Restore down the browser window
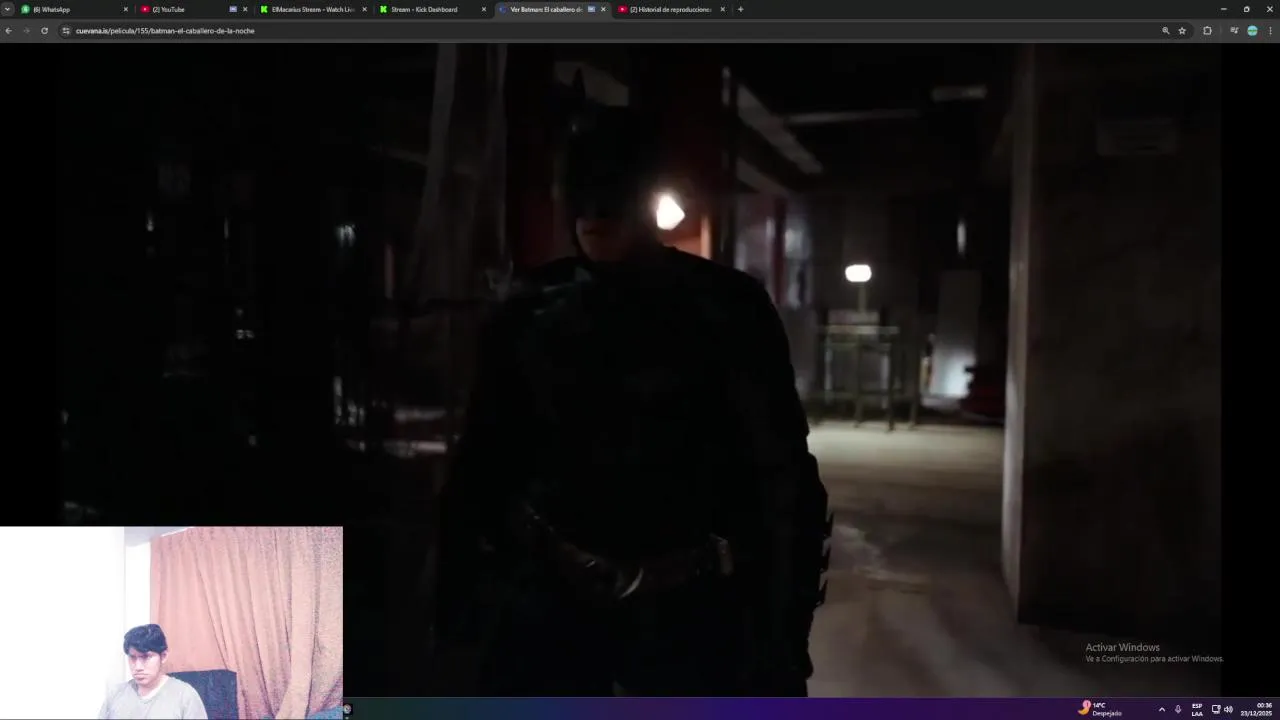Screen dimensions: 1280x720 1246,9
